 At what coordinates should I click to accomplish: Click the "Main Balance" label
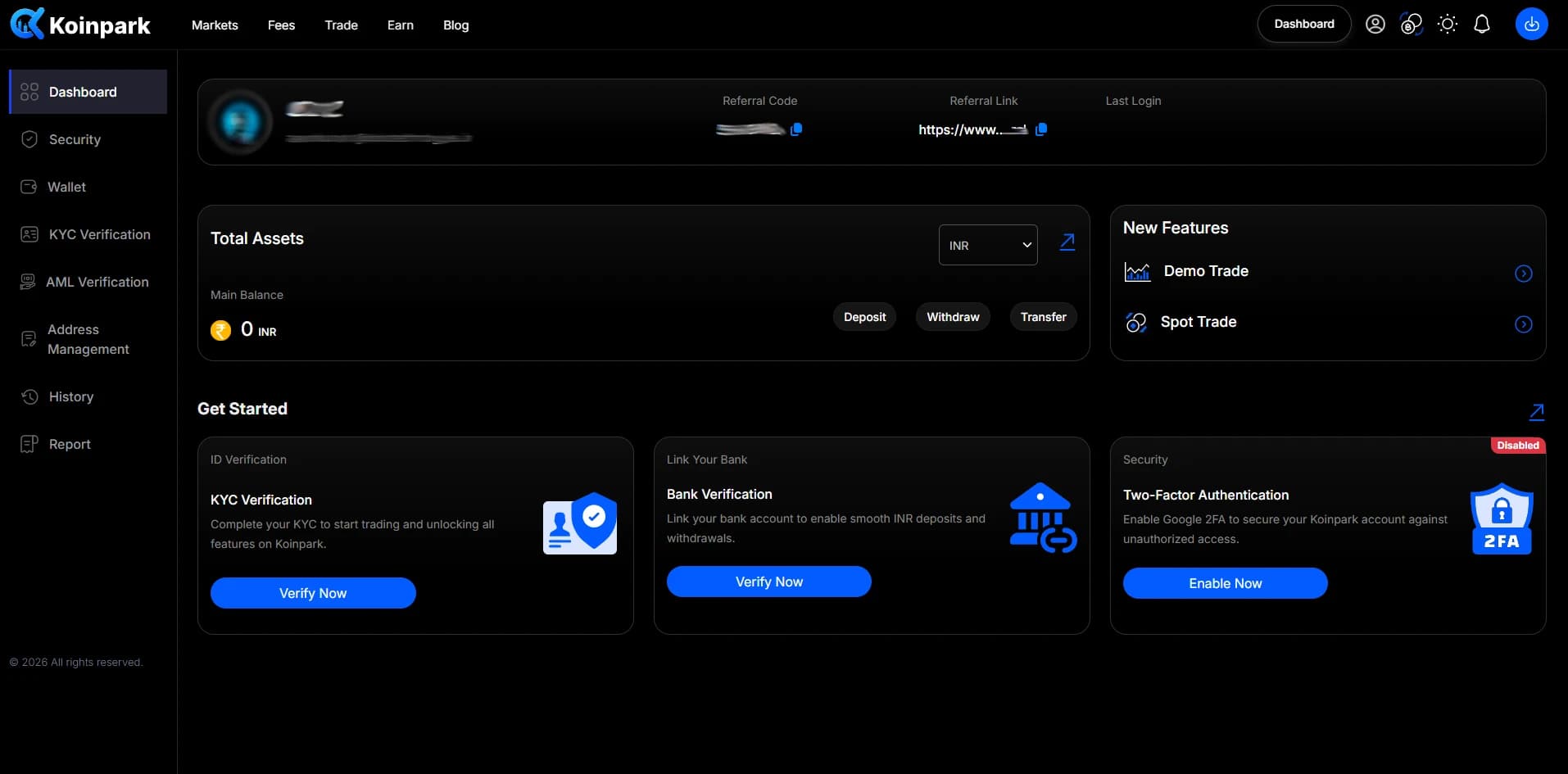(x=247, y=295)
